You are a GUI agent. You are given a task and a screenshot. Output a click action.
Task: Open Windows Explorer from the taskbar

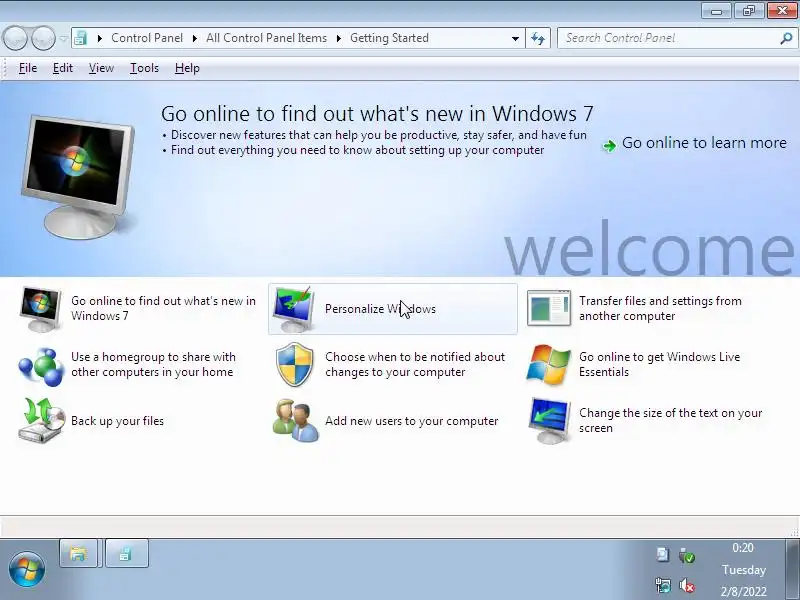[x=78, y=554]
